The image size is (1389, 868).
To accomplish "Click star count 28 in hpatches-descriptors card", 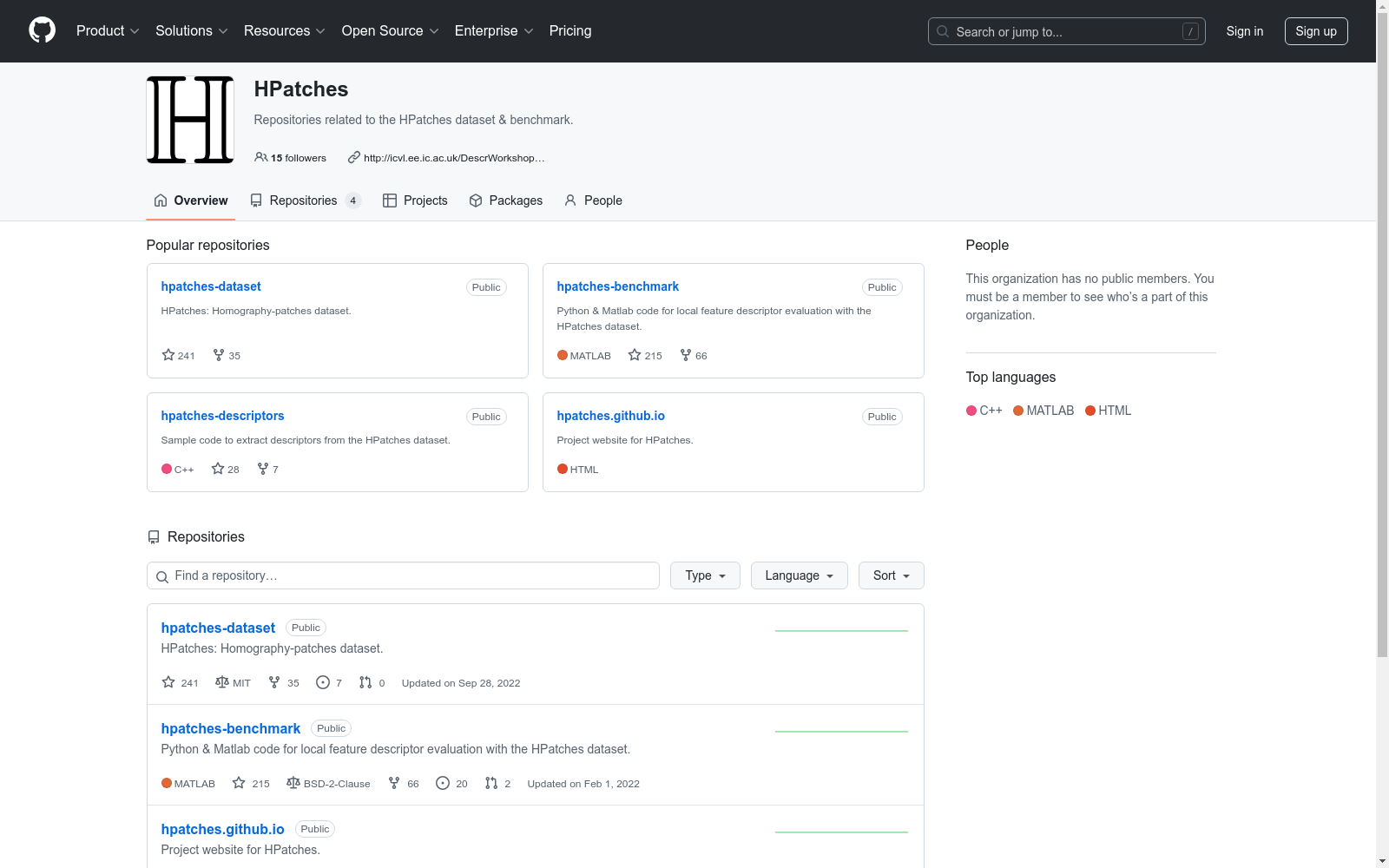I will click(226, 469).
